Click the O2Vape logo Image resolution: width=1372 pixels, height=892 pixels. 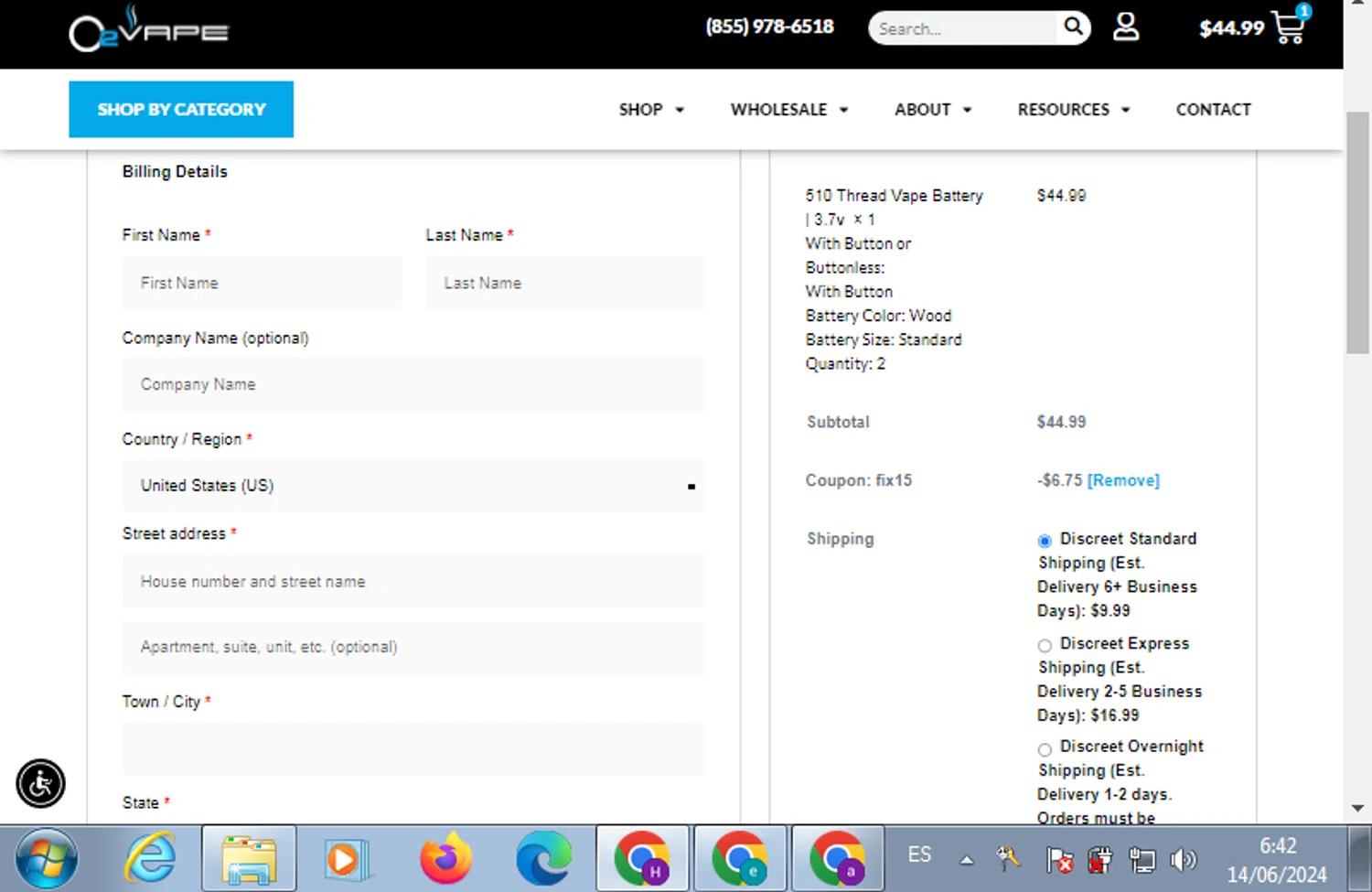pyautogui.click(x=148, y=30)
